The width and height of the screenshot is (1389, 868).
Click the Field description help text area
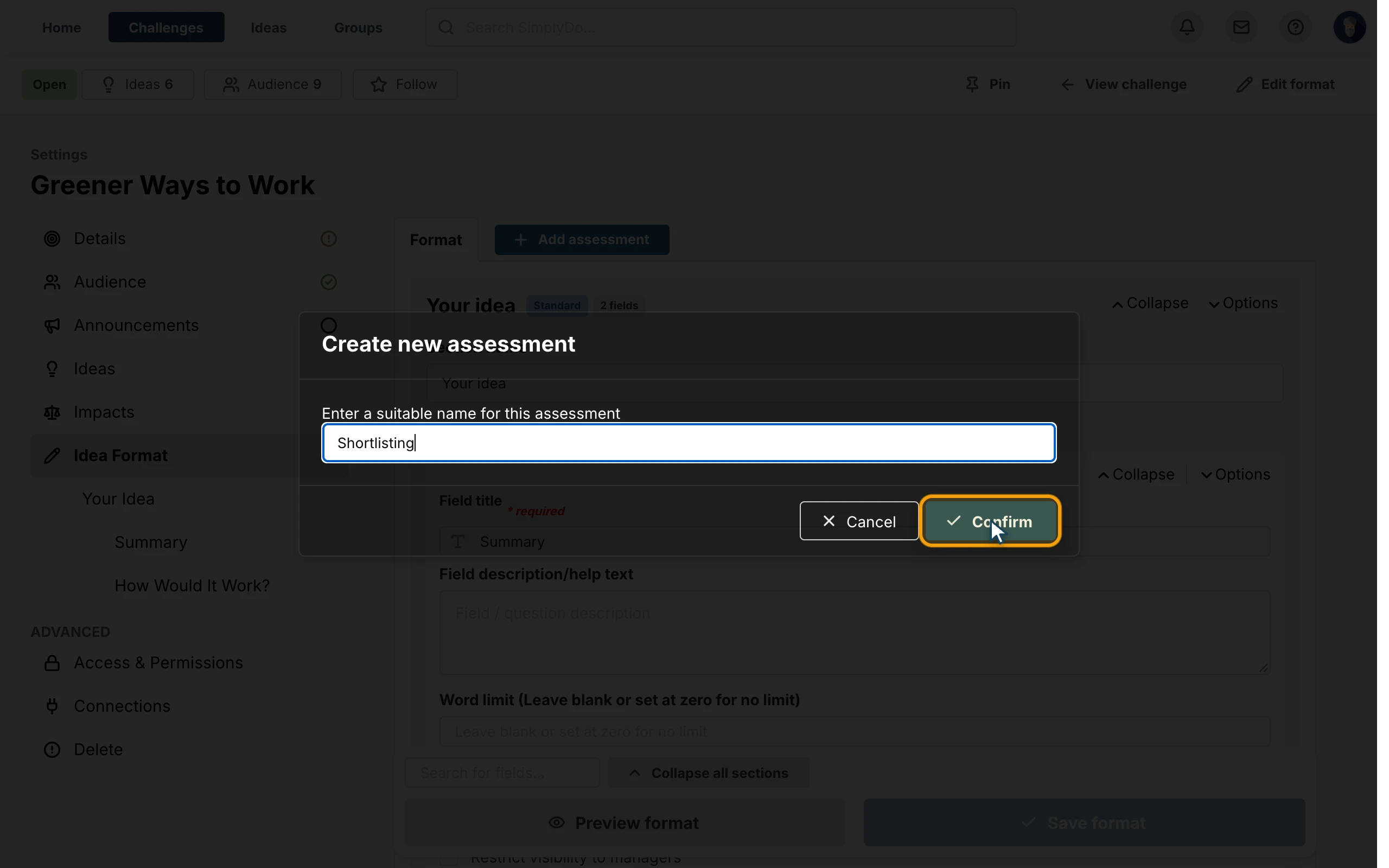click(855, 633)
